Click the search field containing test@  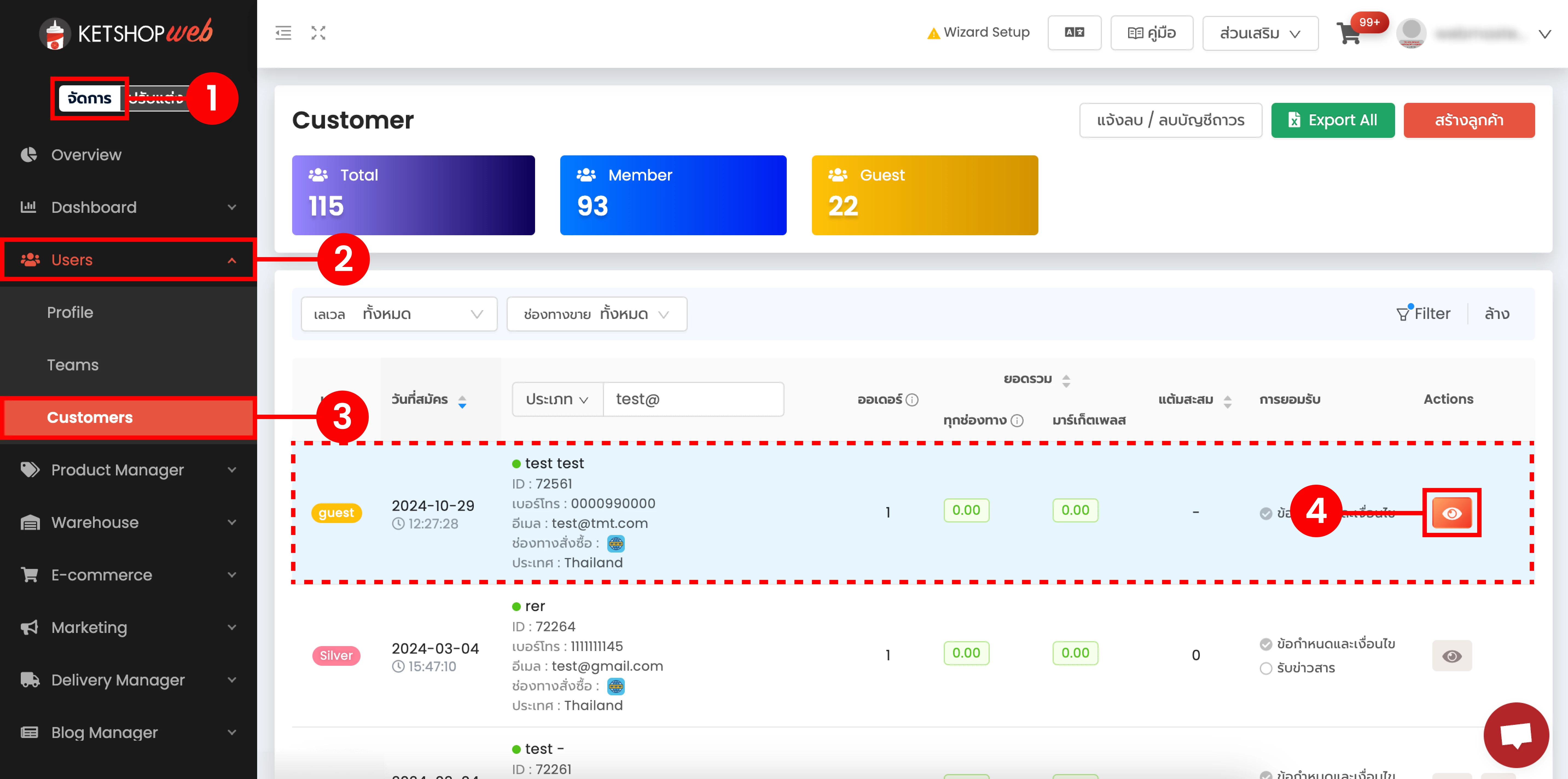coord(693,400)
